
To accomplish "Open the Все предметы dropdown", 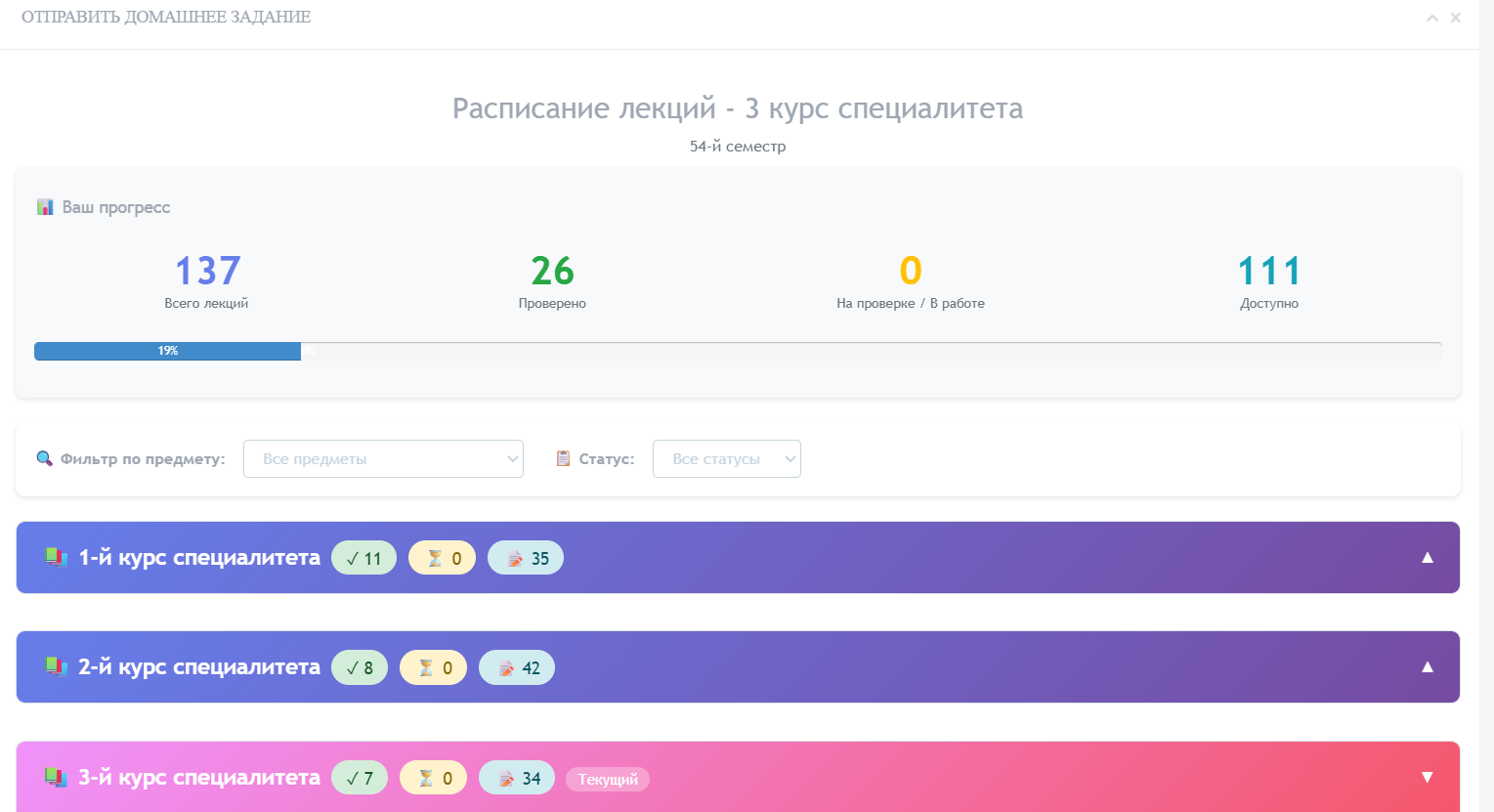I will click(x=383, y=458).
